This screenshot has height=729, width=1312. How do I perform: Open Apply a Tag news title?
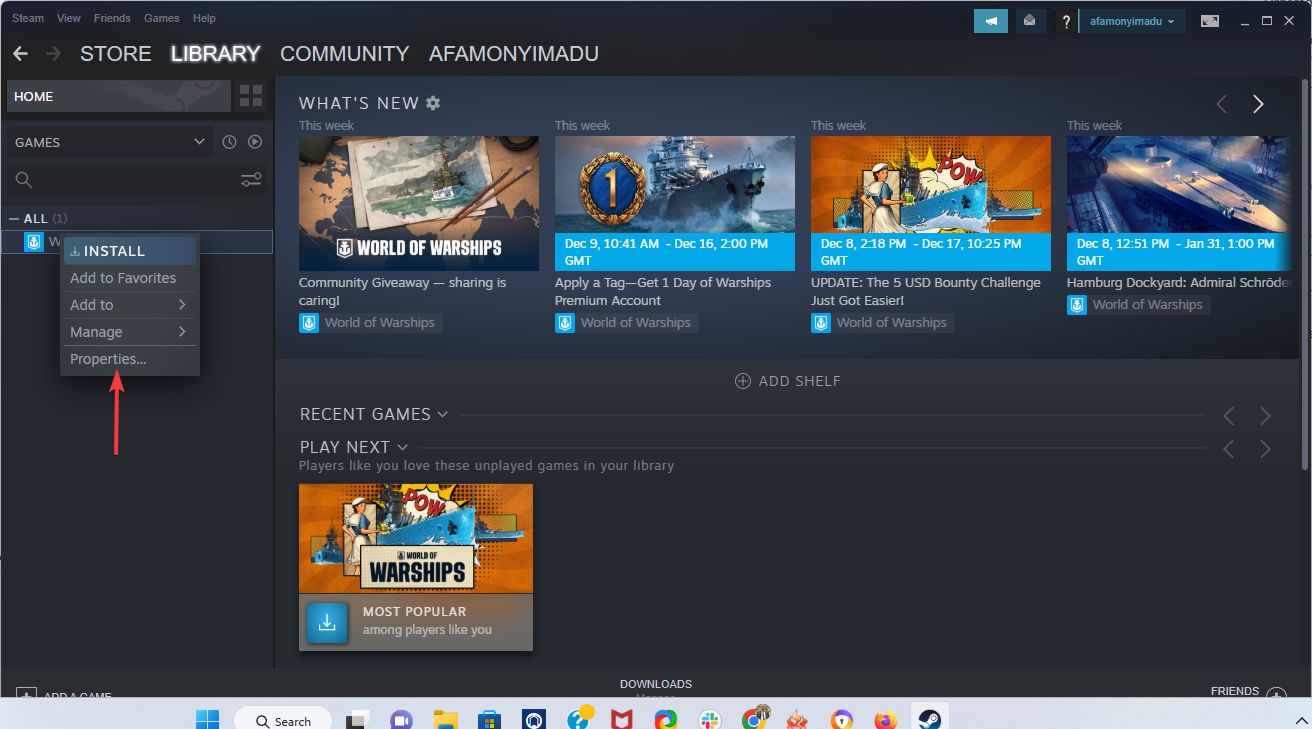click(x=663, y=291)
